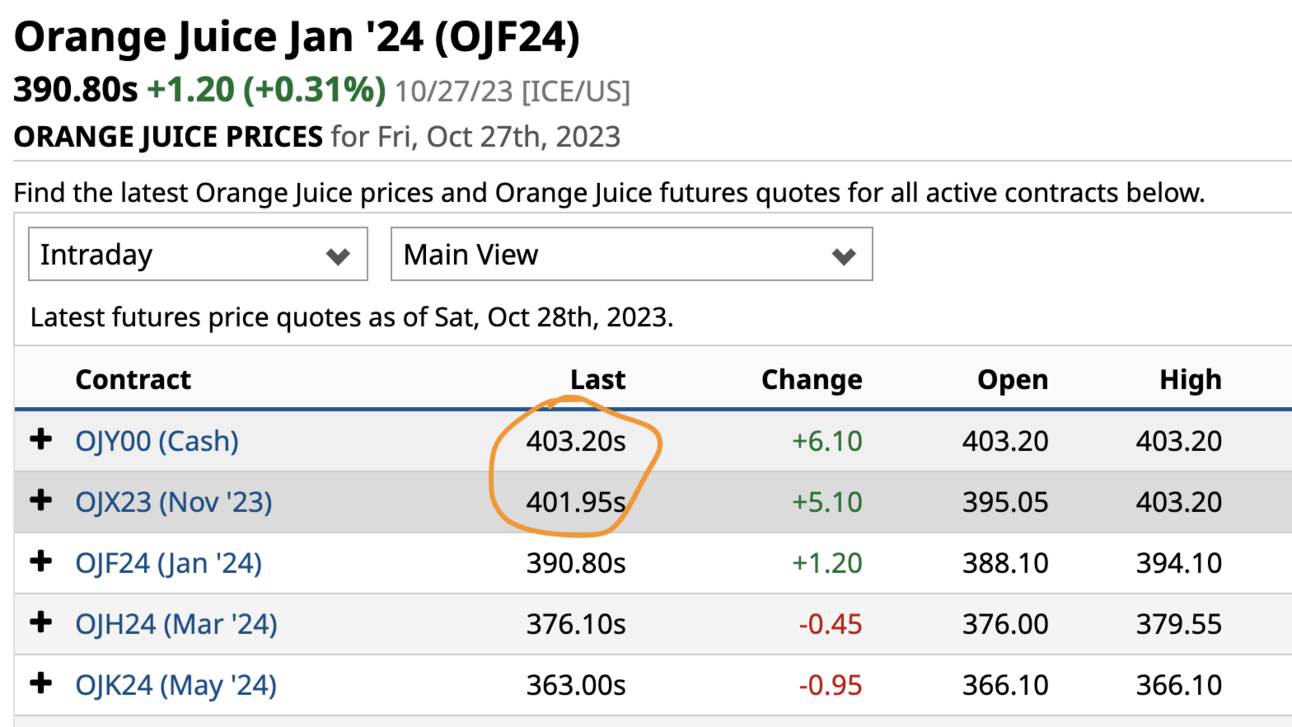Click the Intraday dropdown chevron arrow
The height and width of the screenshot is (727, 1292).
338,257
